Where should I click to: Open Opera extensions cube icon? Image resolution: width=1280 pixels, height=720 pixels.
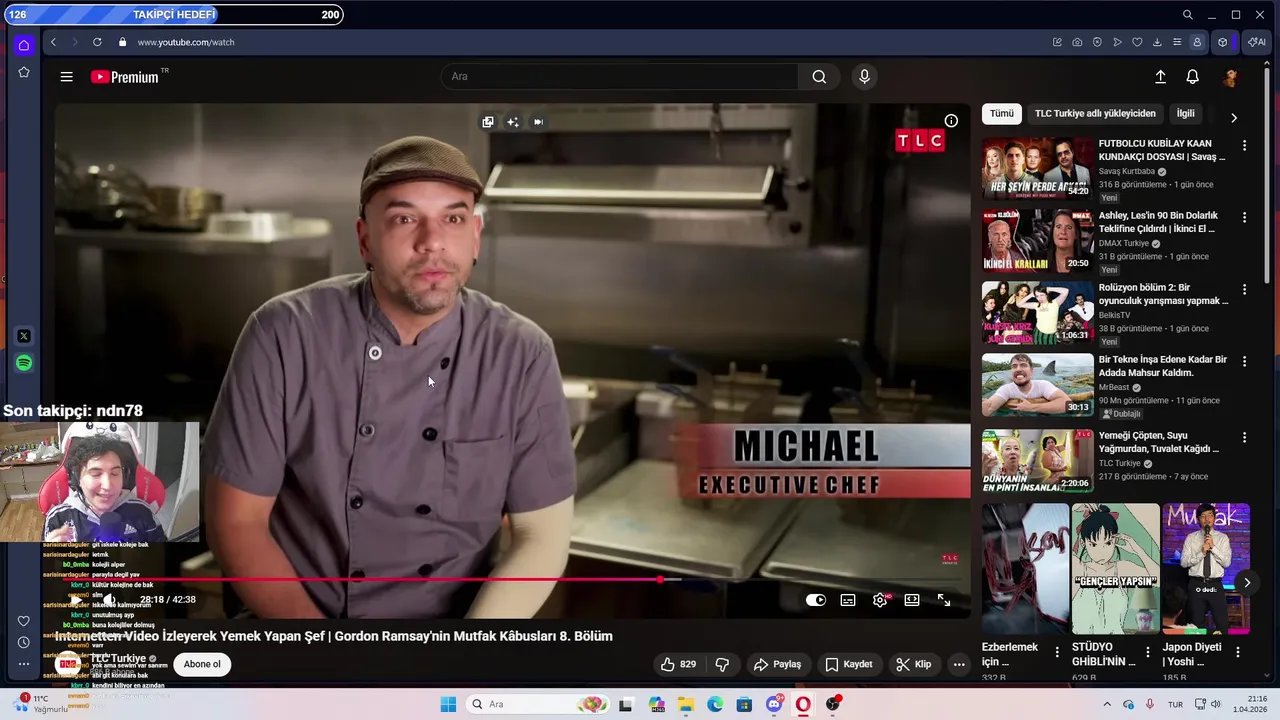pos(1222,42)
